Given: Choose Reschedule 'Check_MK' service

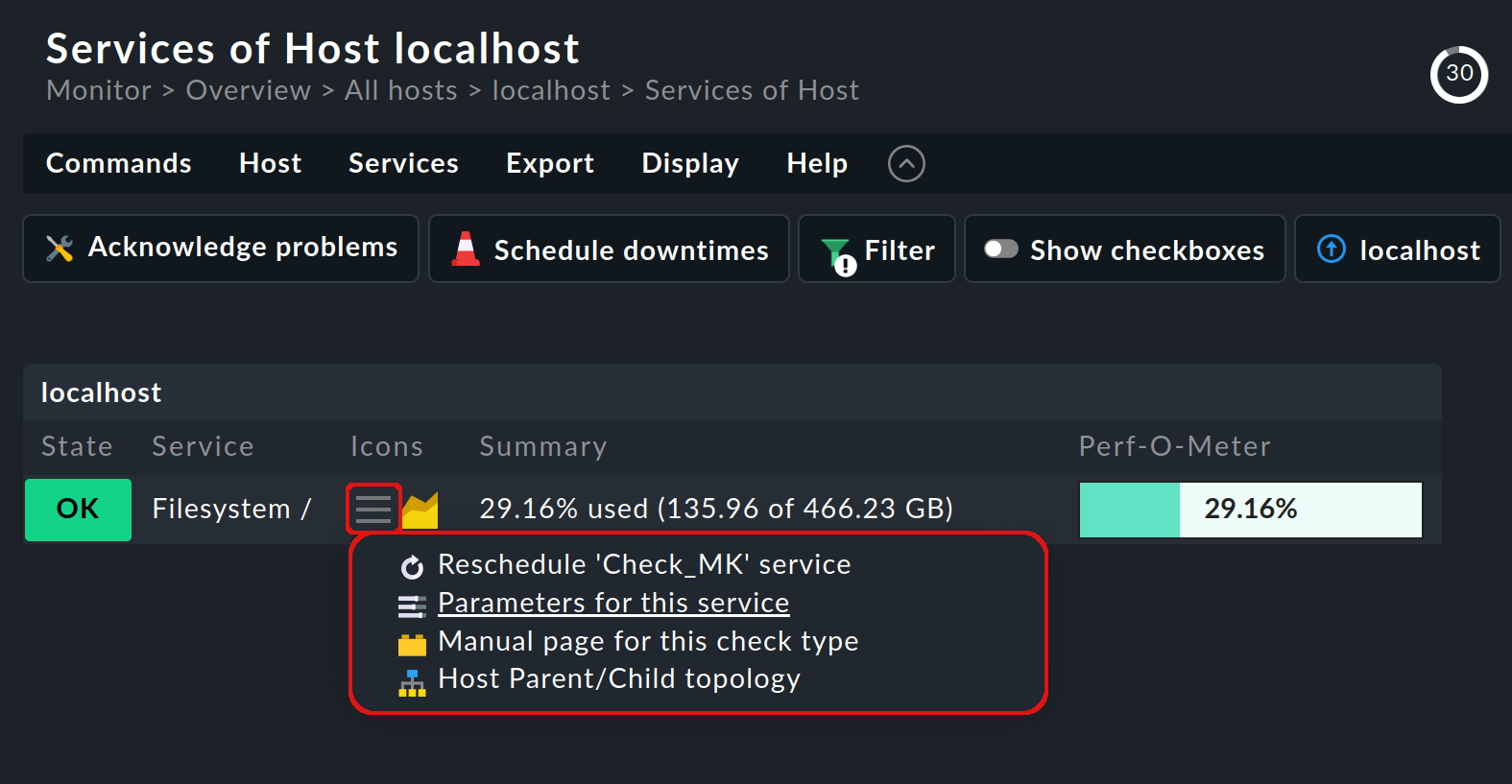Looking at the screenshot, I should [644, 564].
